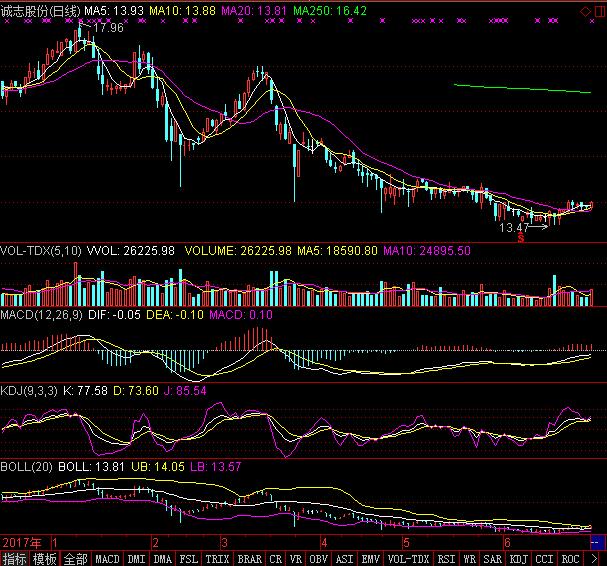
Task: Click month 3 marker on timeline
Action: [x=224, y=543]
